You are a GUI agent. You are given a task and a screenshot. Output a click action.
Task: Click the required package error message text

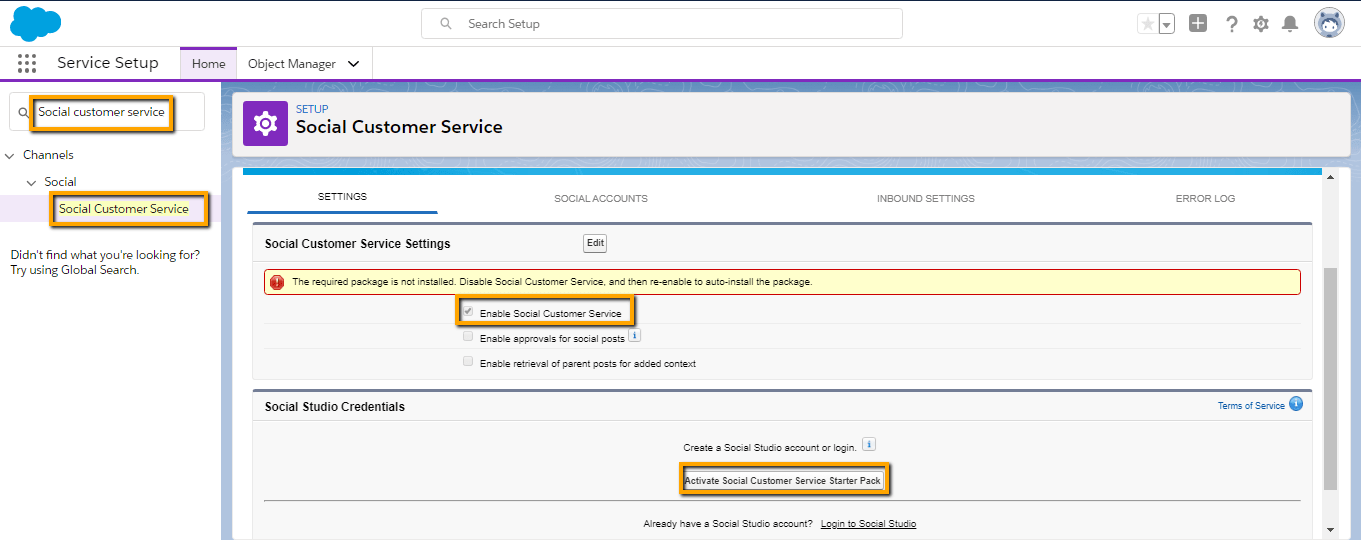click(552, 282)
